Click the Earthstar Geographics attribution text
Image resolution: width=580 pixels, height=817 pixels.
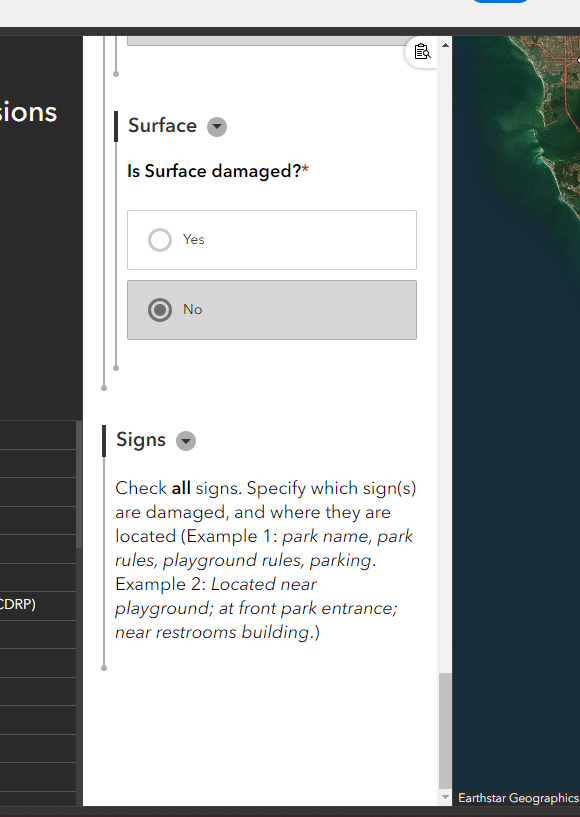coord(518,798)
